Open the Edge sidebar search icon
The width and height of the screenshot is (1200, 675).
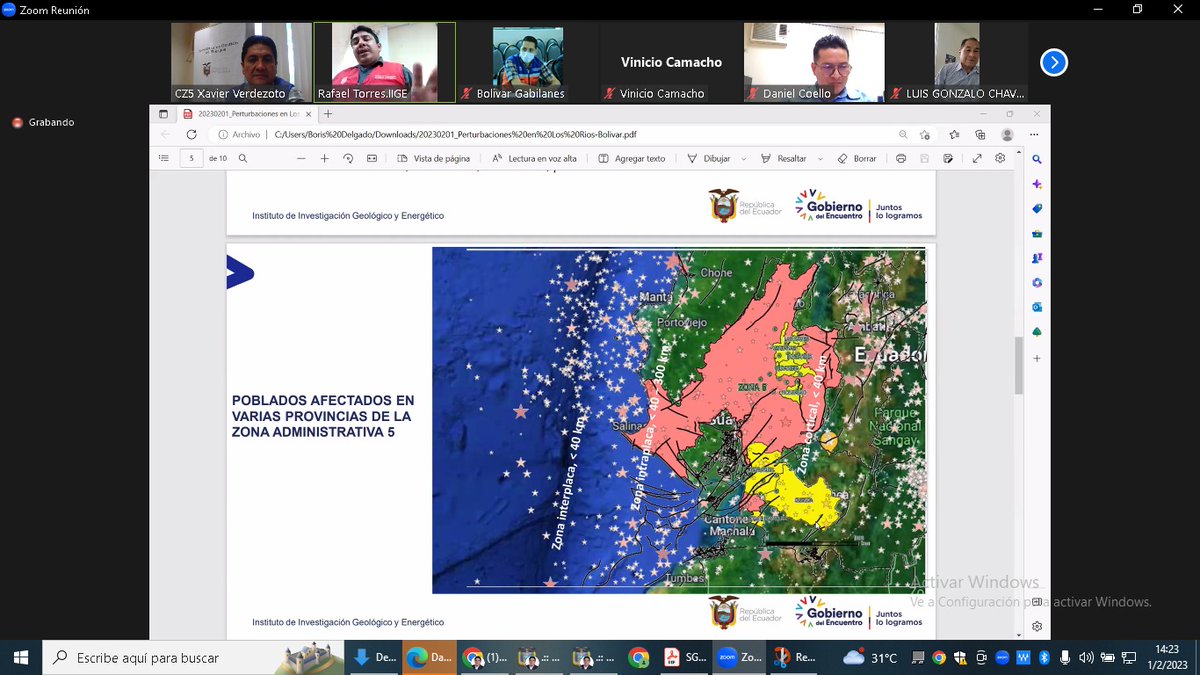(x=1037, y=160)
